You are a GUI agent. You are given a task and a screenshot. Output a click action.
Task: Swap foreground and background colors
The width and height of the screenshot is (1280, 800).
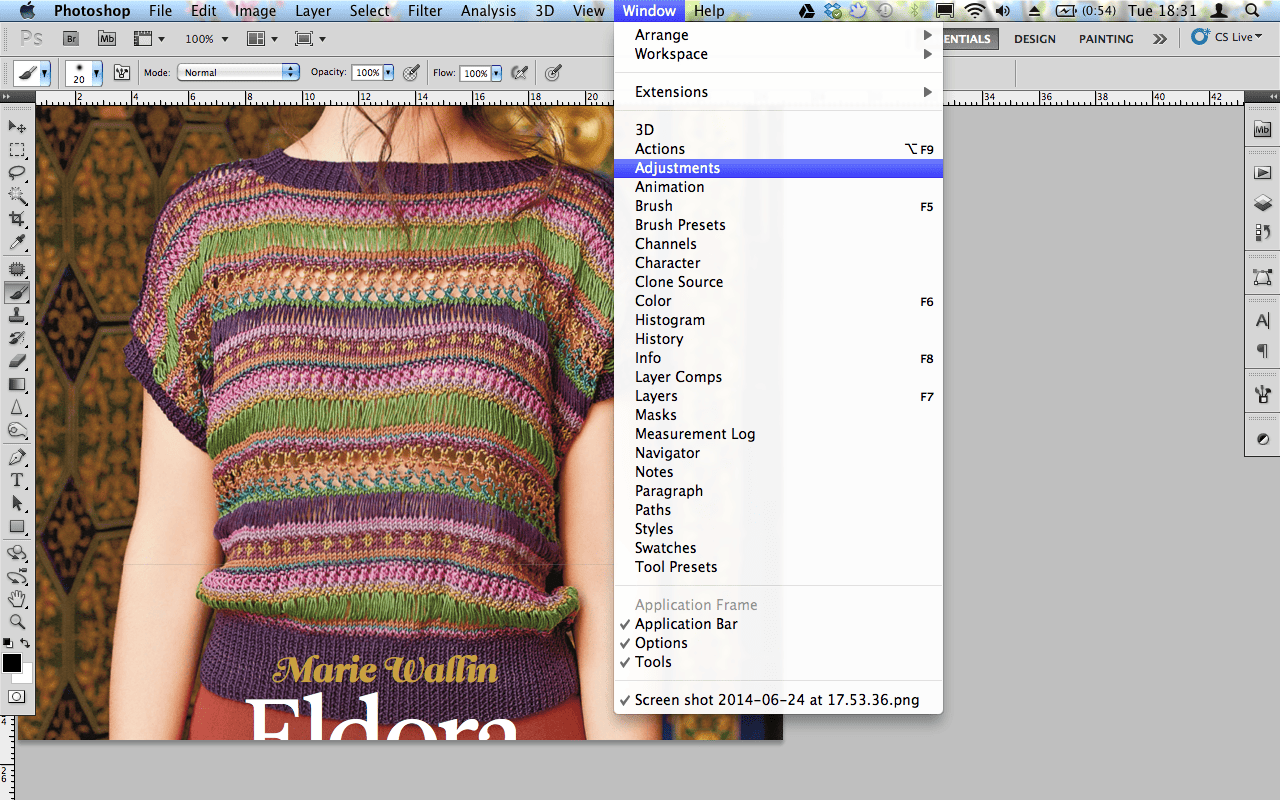(25, 643)
